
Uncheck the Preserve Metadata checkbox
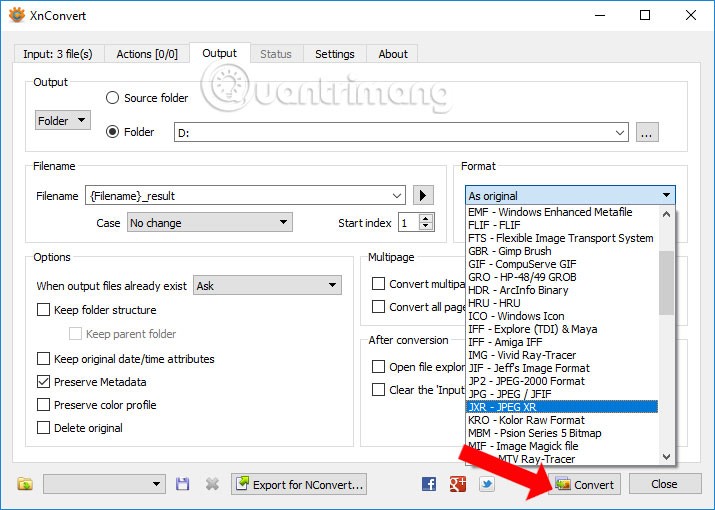44,381
